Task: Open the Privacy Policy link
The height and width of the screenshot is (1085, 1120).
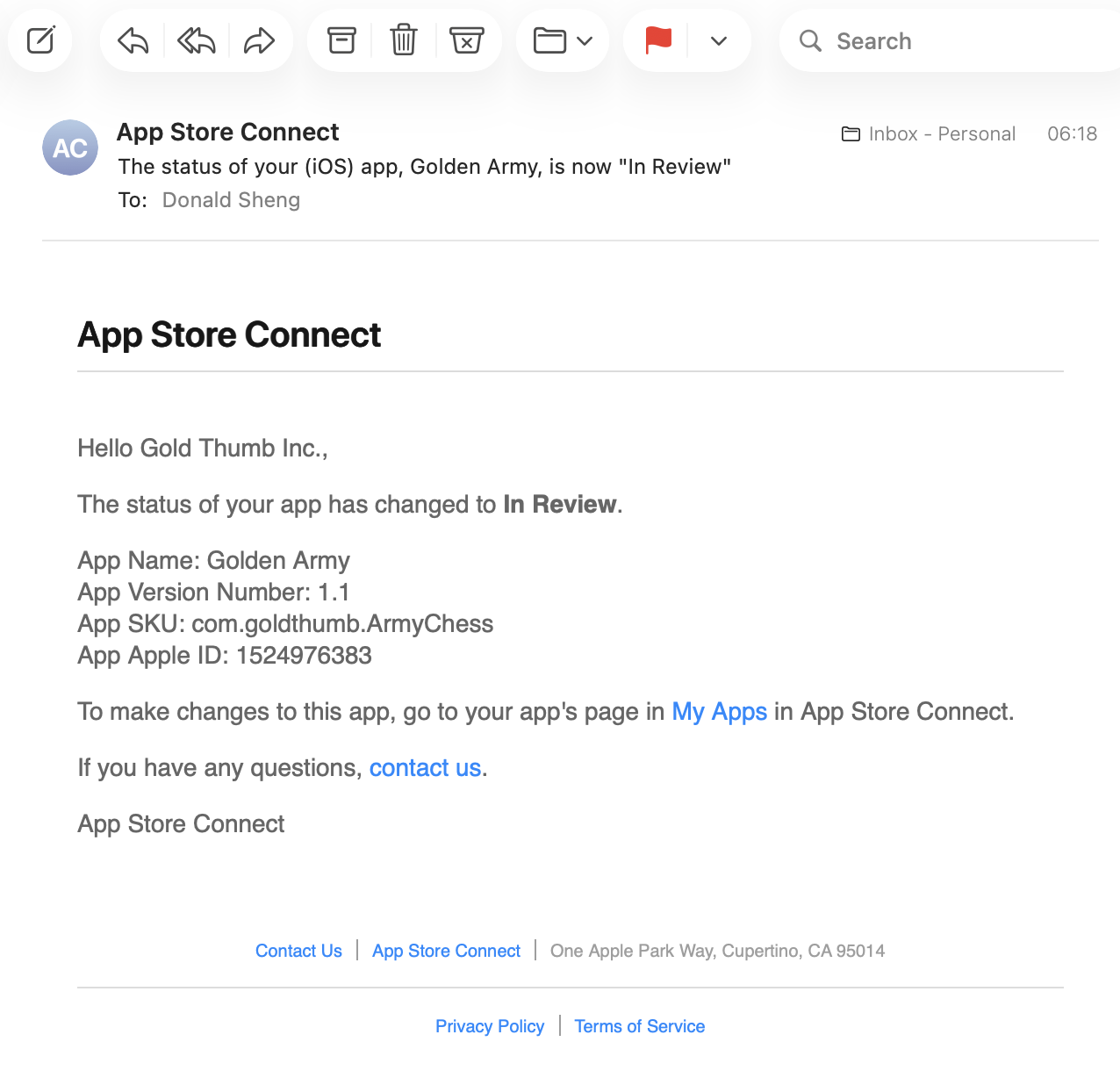Action: (490, 1026)
